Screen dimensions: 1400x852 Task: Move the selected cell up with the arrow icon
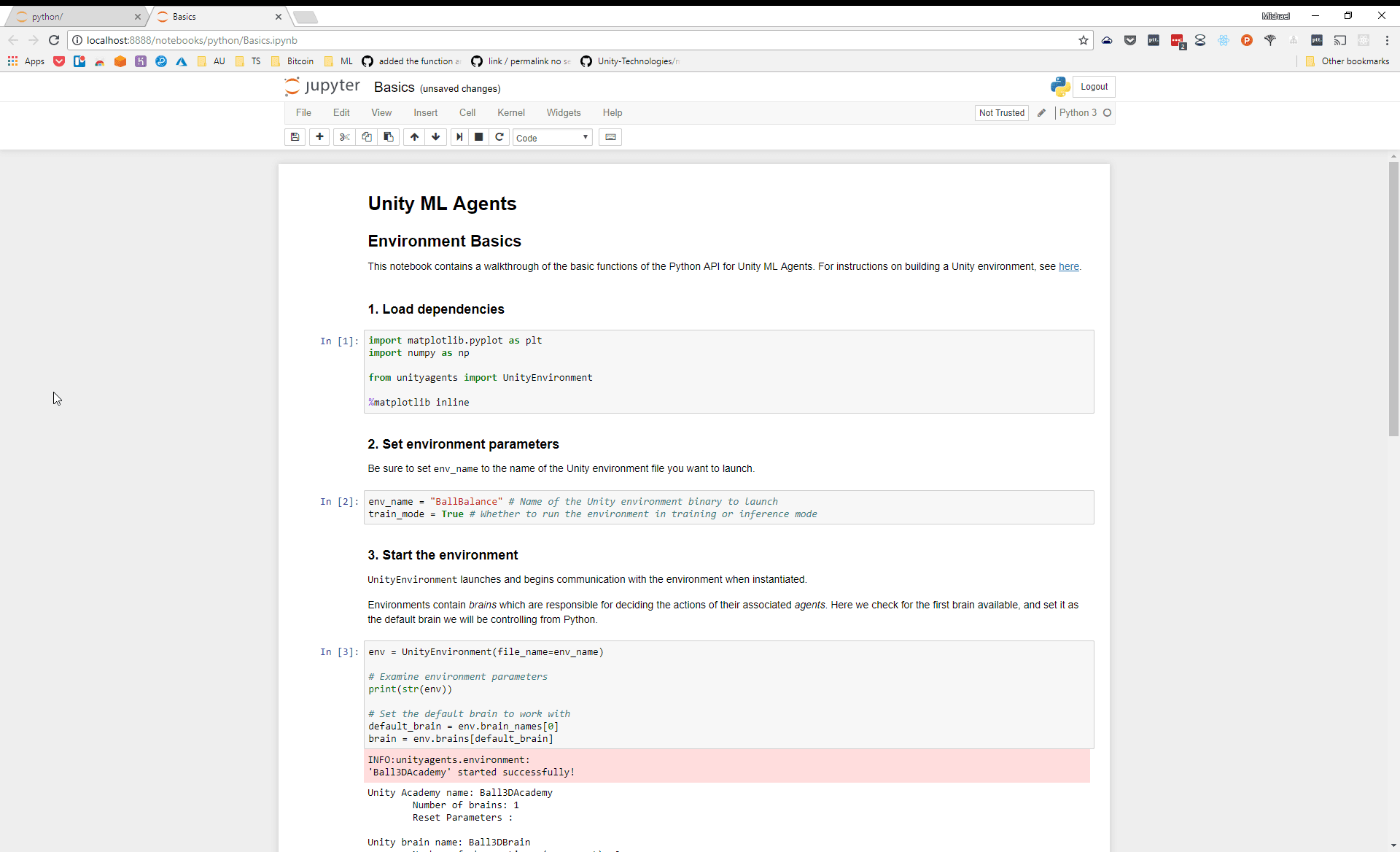click(414, 137)
